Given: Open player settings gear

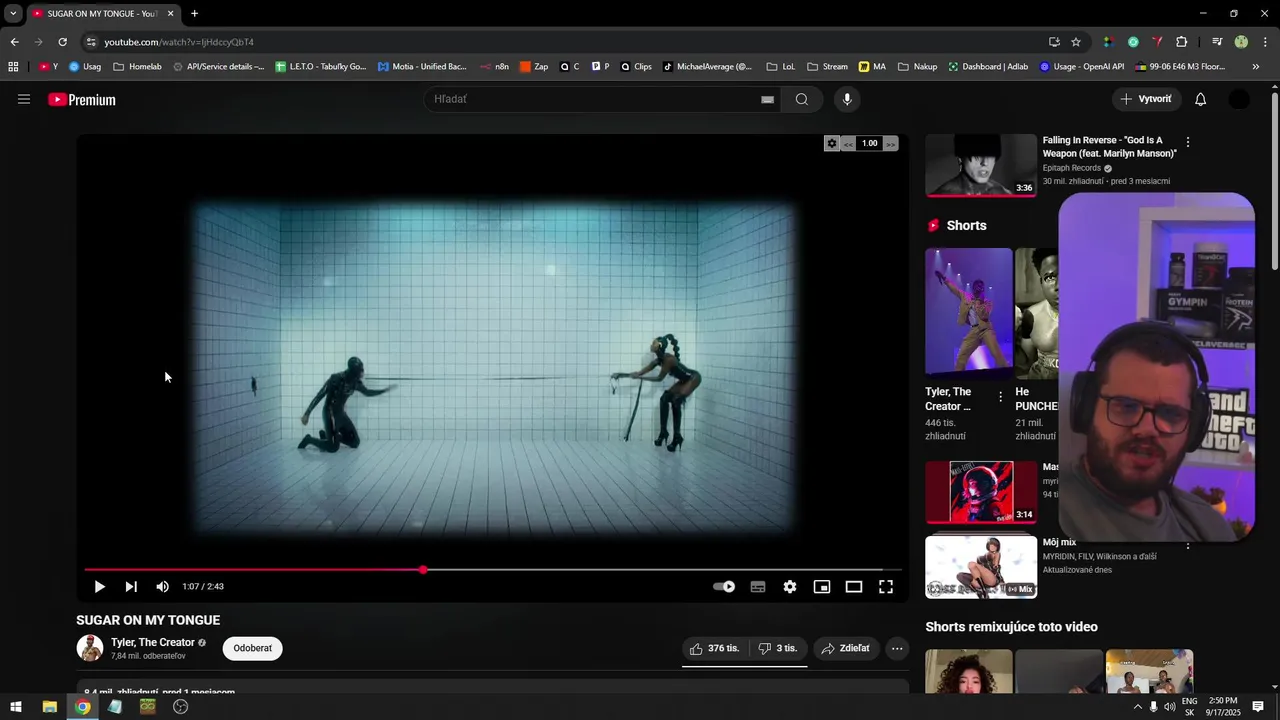Looking at the screenshot, I should 790,587.
